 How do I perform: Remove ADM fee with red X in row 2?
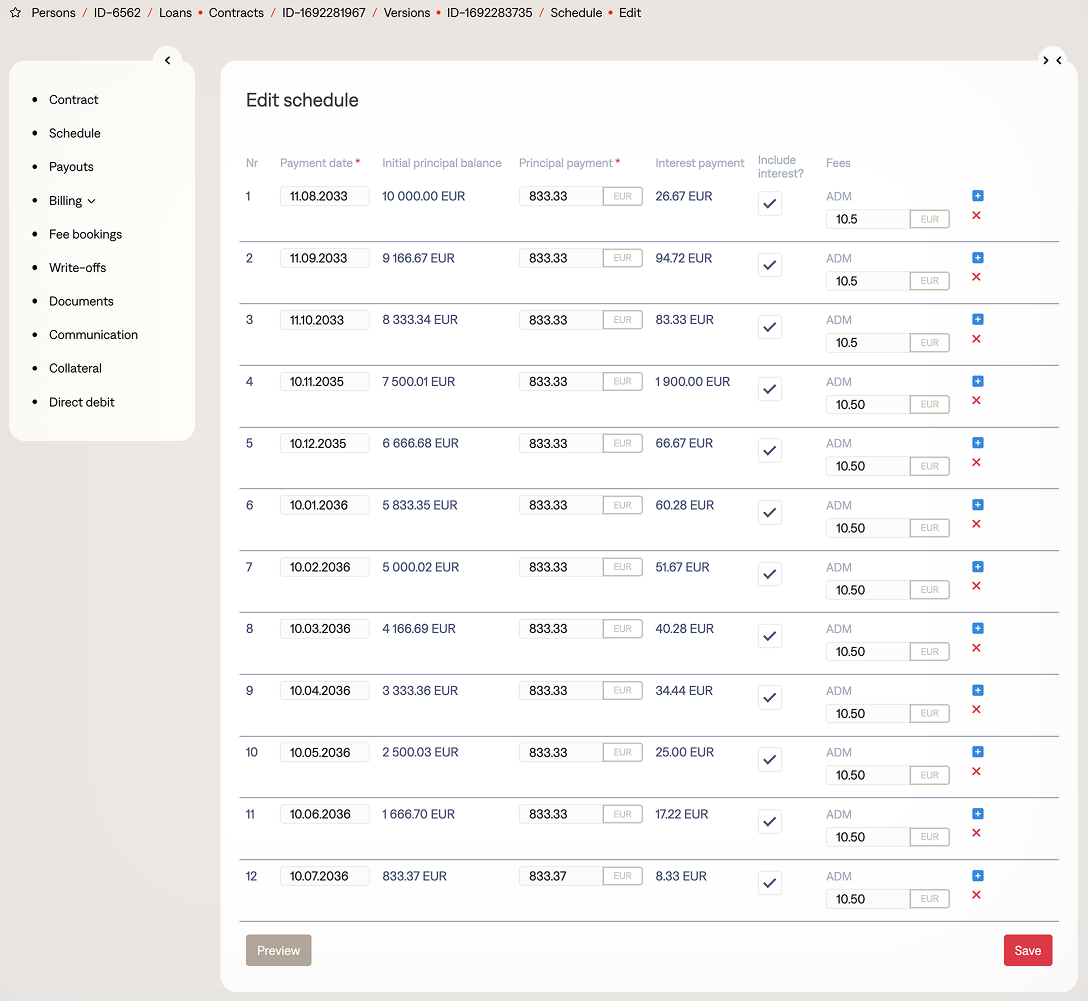(977, 277)
